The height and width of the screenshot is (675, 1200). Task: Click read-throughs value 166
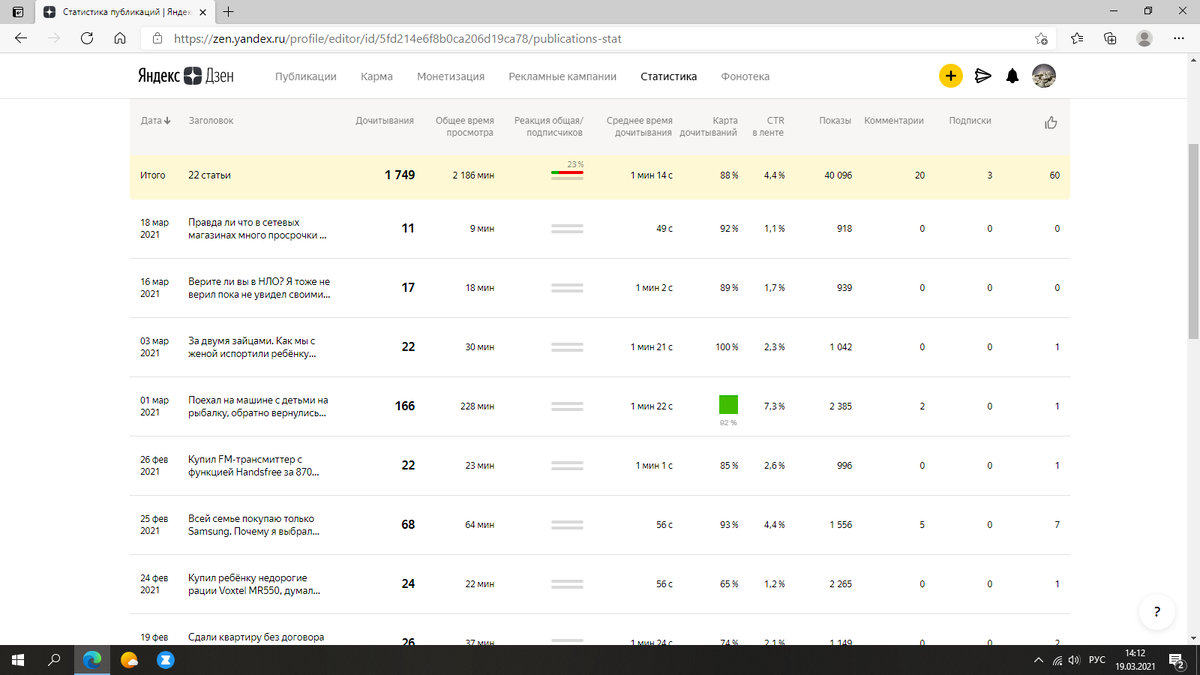(406, 406)
